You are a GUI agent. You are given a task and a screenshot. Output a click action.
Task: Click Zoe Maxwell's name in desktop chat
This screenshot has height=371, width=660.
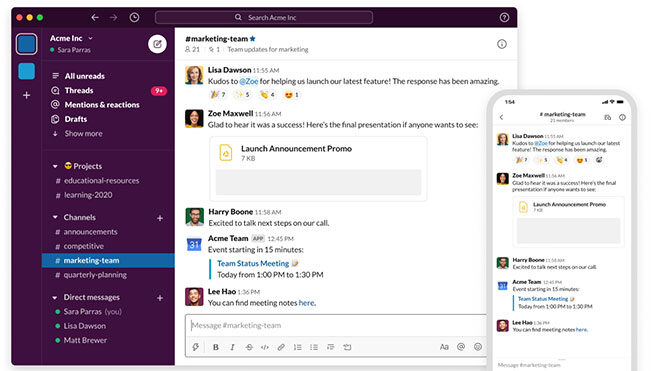click(x=230, y=113)
